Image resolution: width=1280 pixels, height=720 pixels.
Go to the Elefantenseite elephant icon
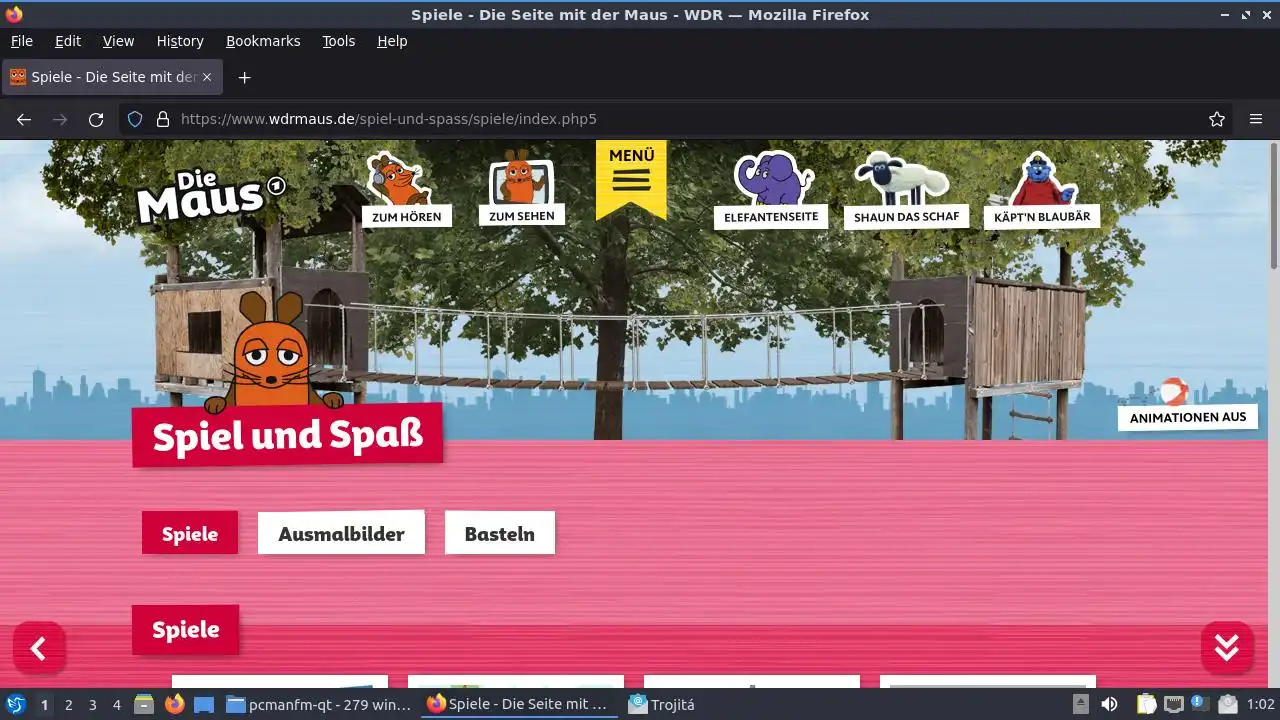[771, 190]
